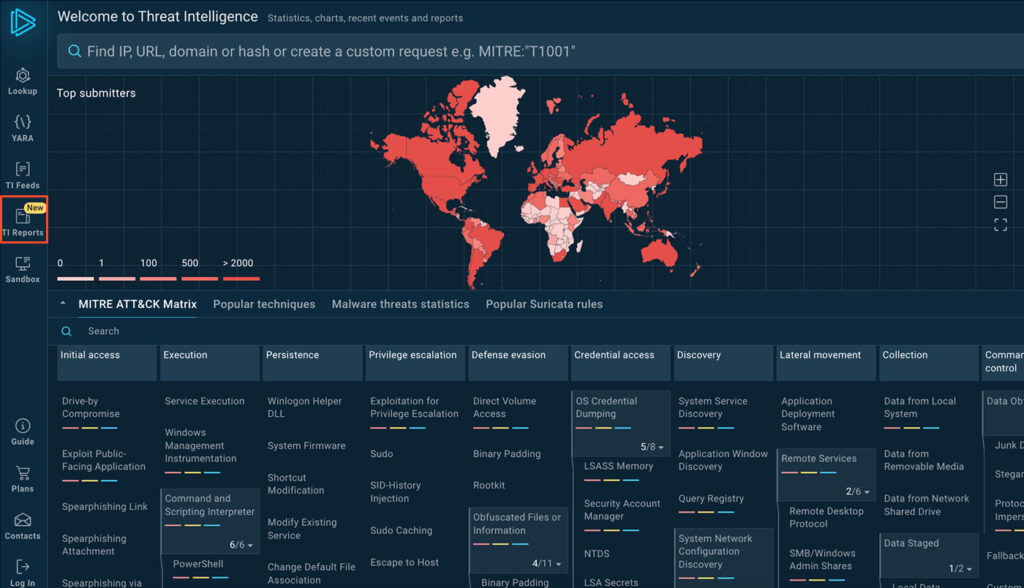Viewport: 1024px width, 588px height.
Task: View Plans via shopping cart icon
Action: click(22, 478)
